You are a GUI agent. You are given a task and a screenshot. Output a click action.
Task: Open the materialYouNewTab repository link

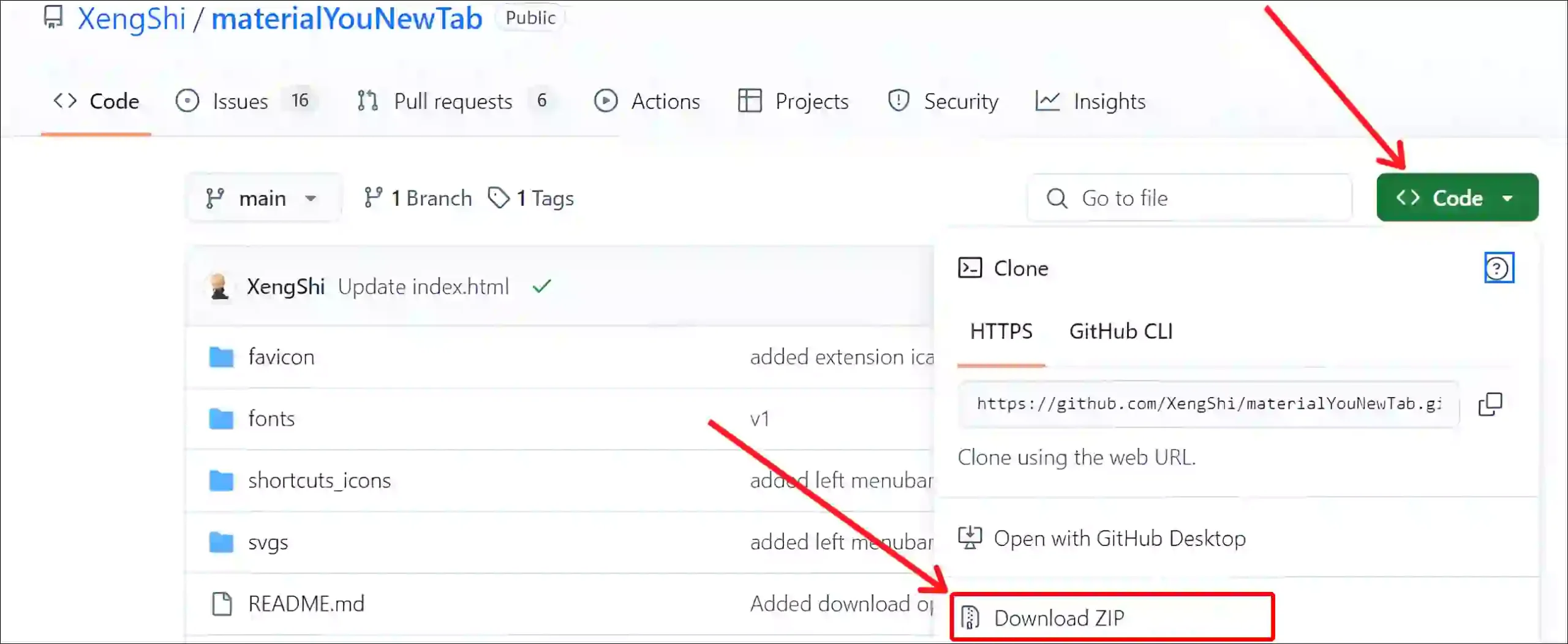(x=347, y=18)
